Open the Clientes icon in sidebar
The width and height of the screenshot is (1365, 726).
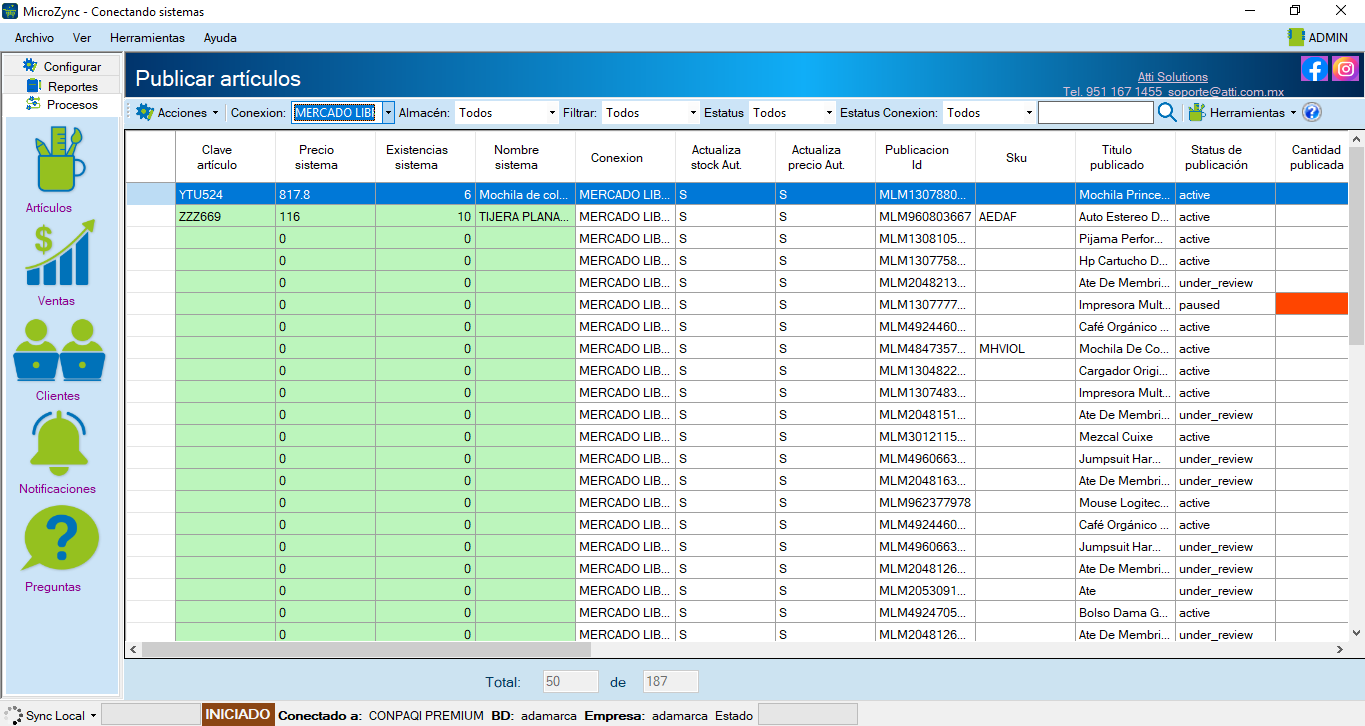[59, 350]
